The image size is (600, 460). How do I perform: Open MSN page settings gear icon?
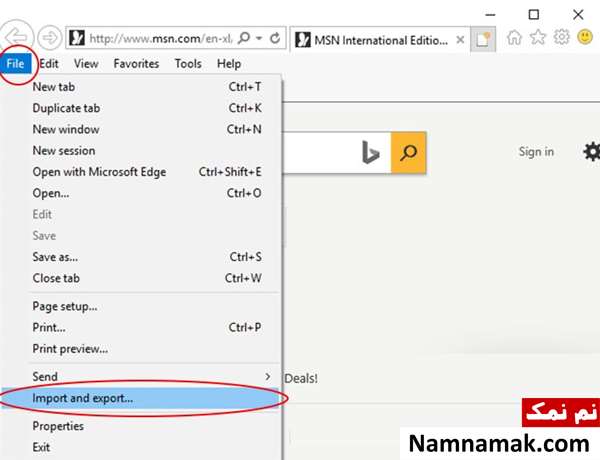point(592,152)
